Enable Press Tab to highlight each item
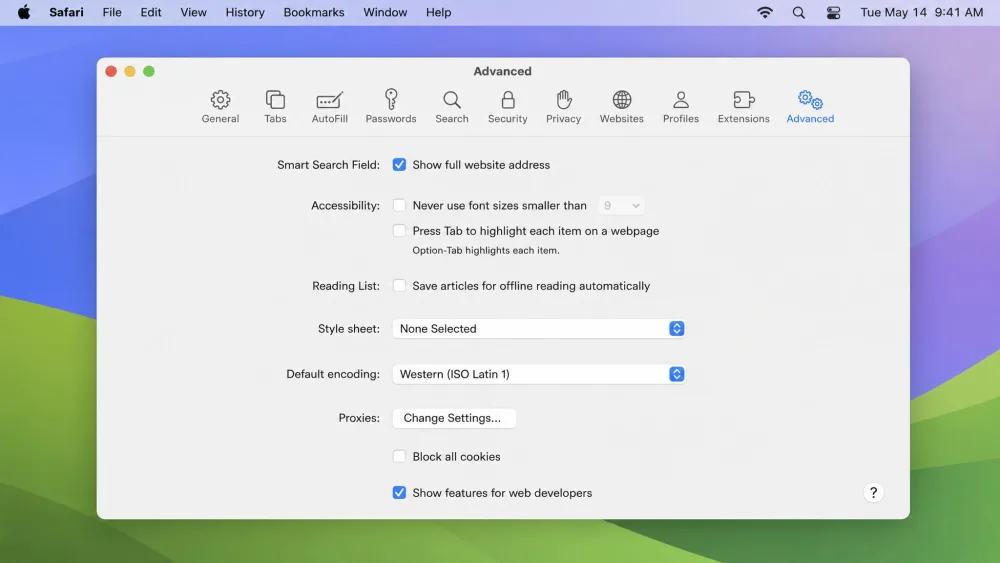Image resolution: width=1000 pixels, height=563 pixels. coord(399,231)
